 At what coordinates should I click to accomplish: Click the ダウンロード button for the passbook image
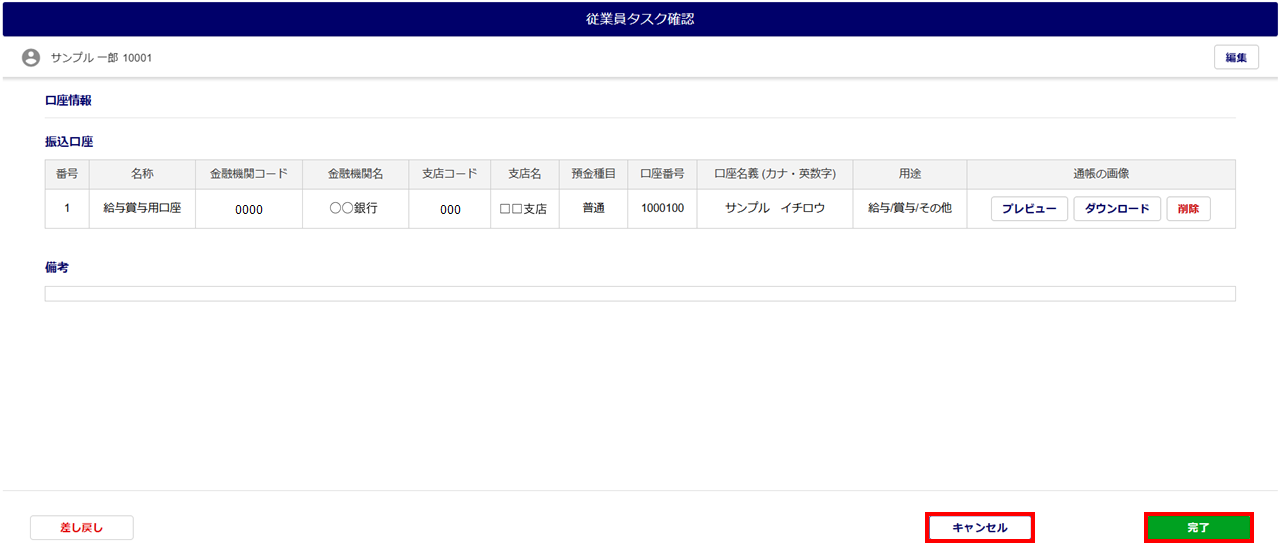point(1117,209)
